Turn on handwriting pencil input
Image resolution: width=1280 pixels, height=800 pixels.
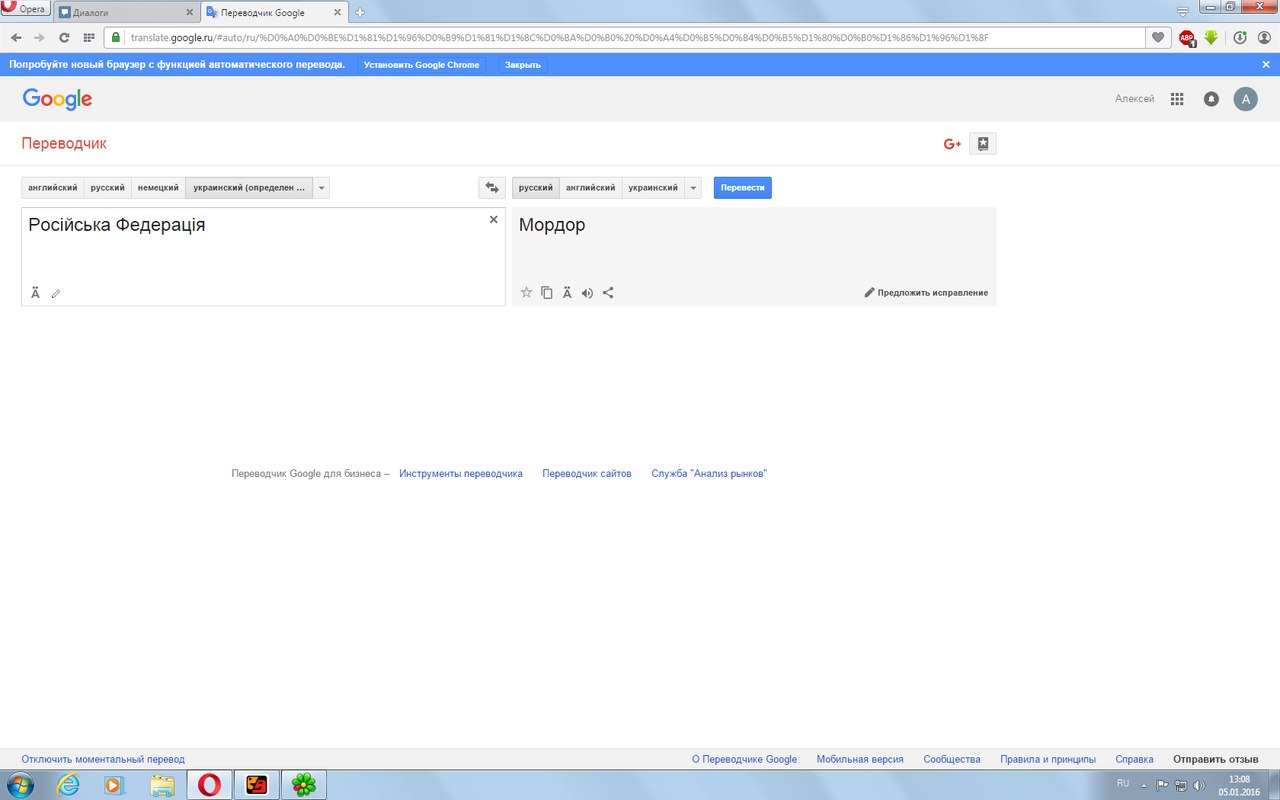coord(56,293)
